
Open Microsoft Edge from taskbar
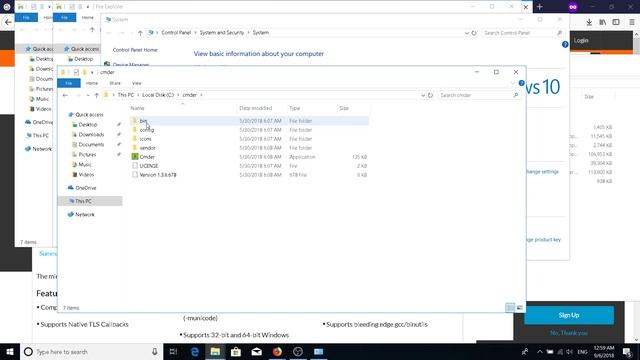(x=195, y=351)
